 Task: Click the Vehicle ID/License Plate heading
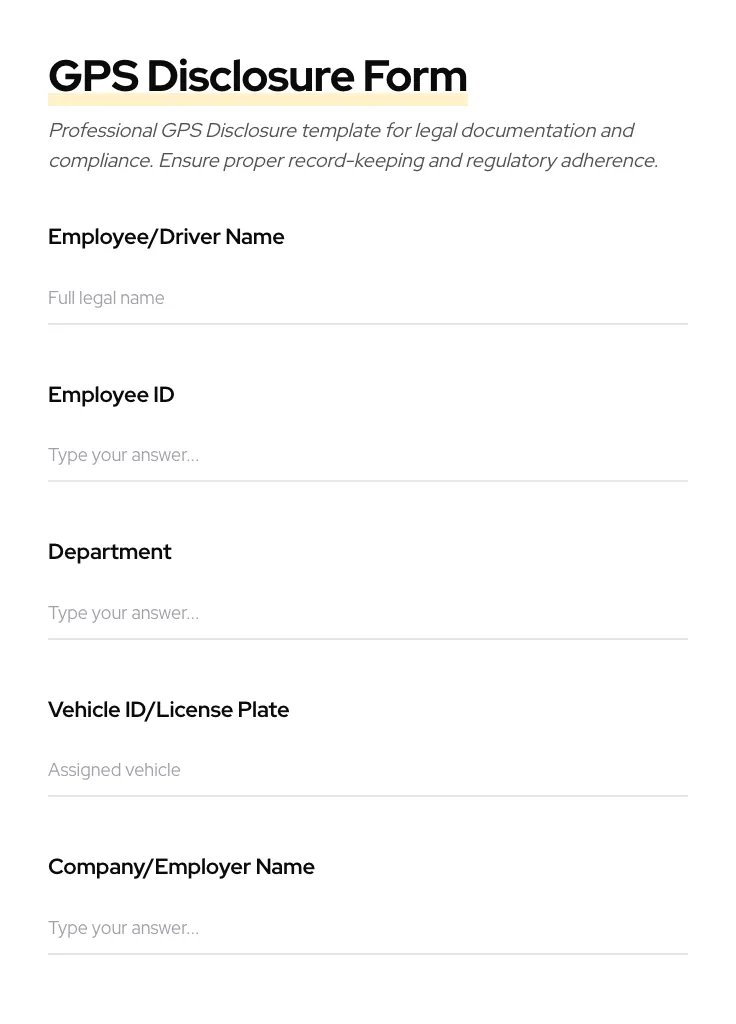168,709
